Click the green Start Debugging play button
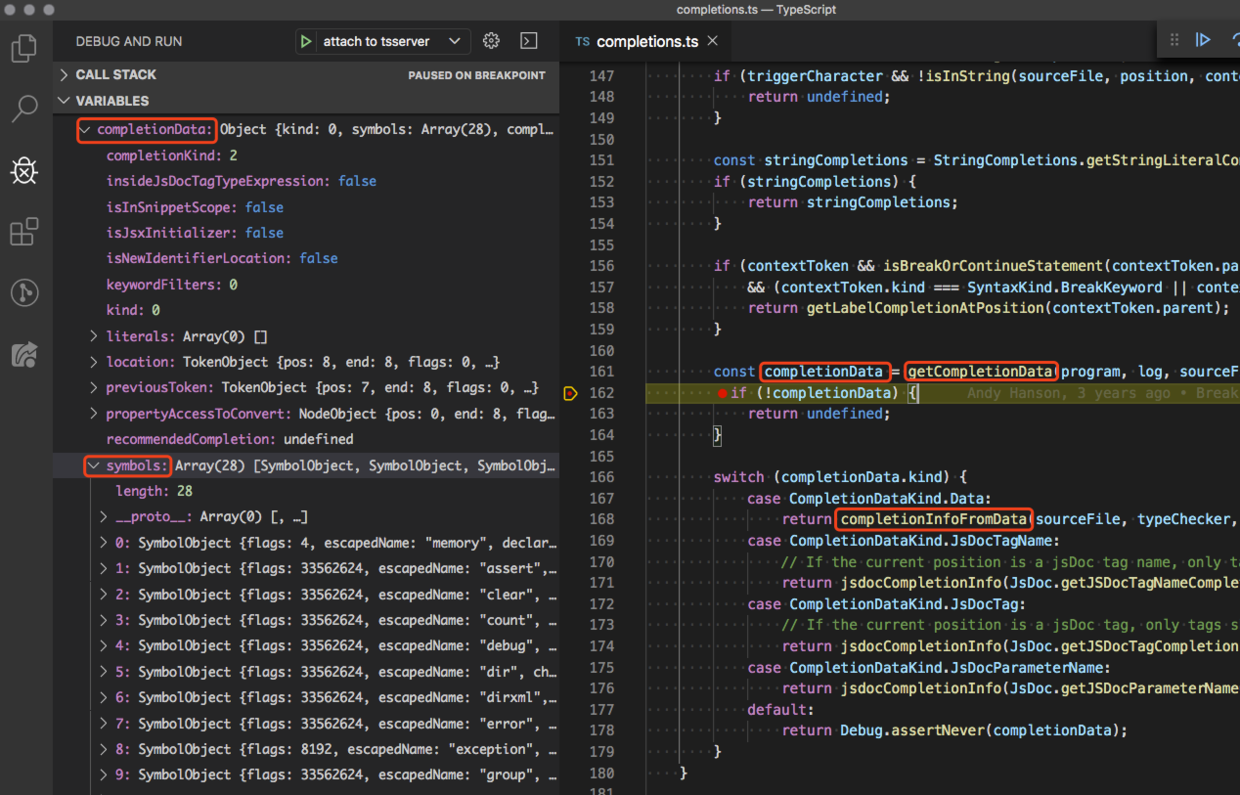The height and width of the screenshot is (795, 1240). point(306,41)
